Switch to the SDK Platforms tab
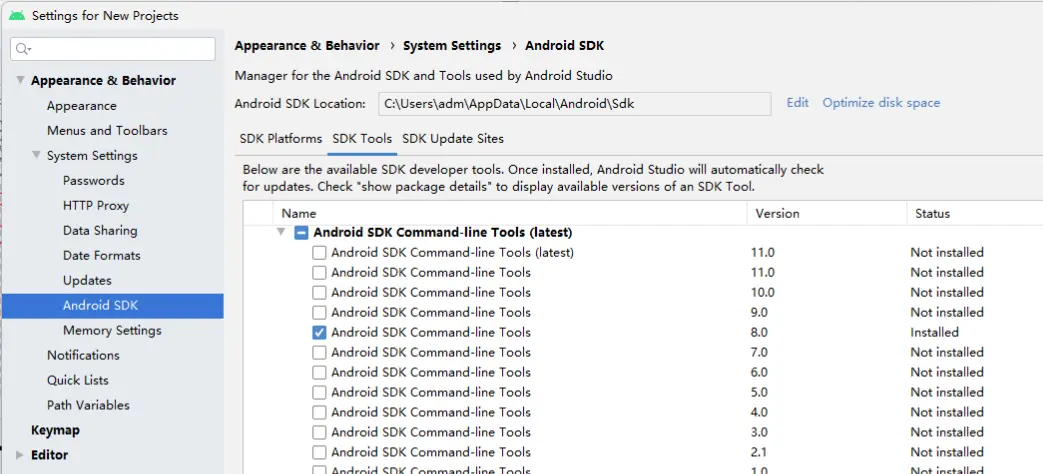 pos(281,139)
